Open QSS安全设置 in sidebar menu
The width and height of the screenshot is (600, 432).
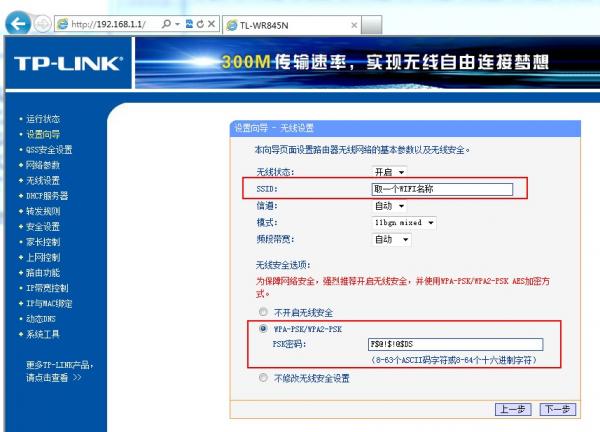tap(49, 150)
